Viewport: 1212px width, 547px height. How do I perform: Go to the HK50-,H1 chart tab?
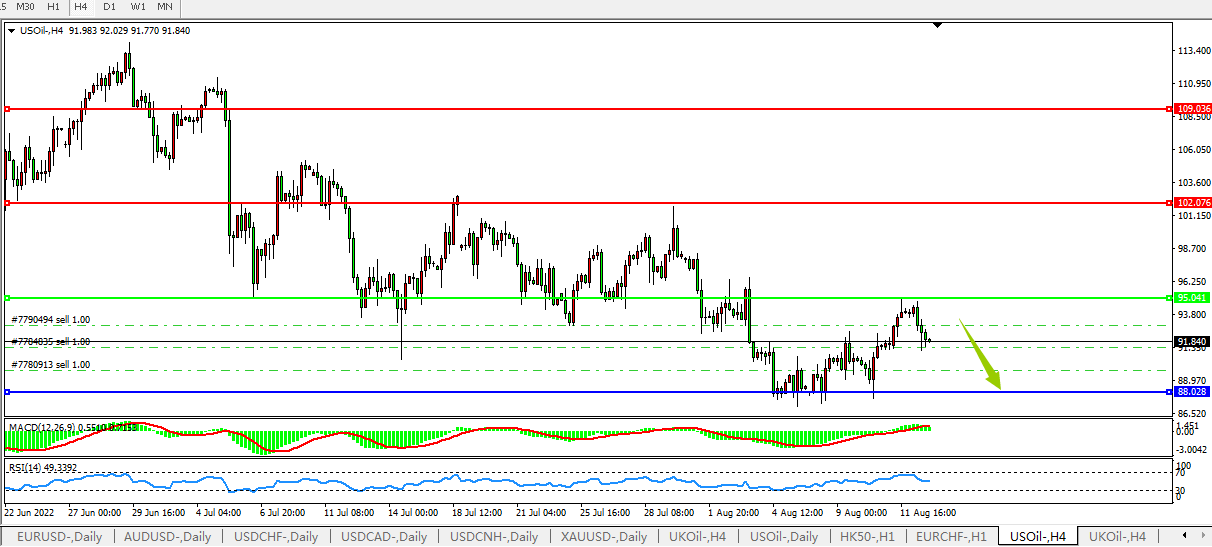(x=868, y=537)
